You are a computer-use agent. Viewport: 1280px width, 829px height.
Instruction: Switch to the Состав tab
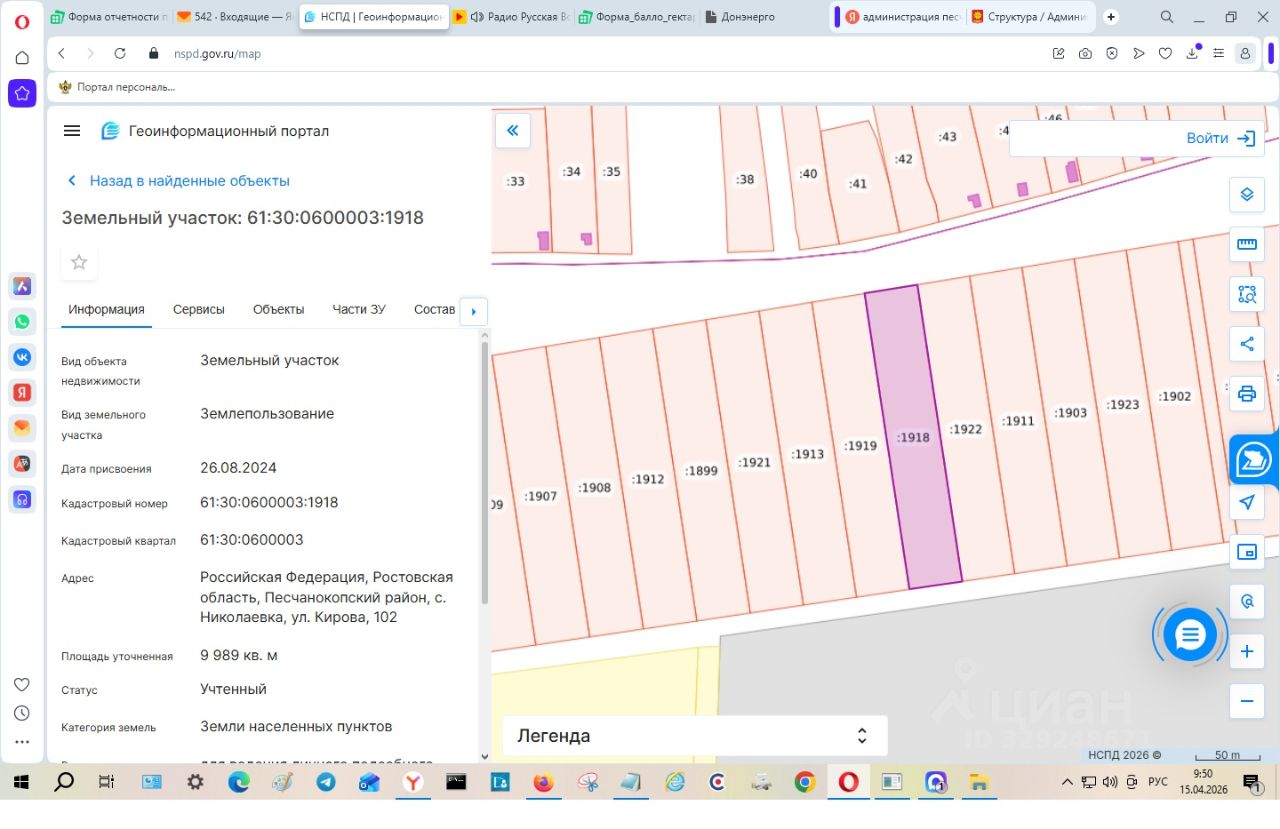[435, 309]
